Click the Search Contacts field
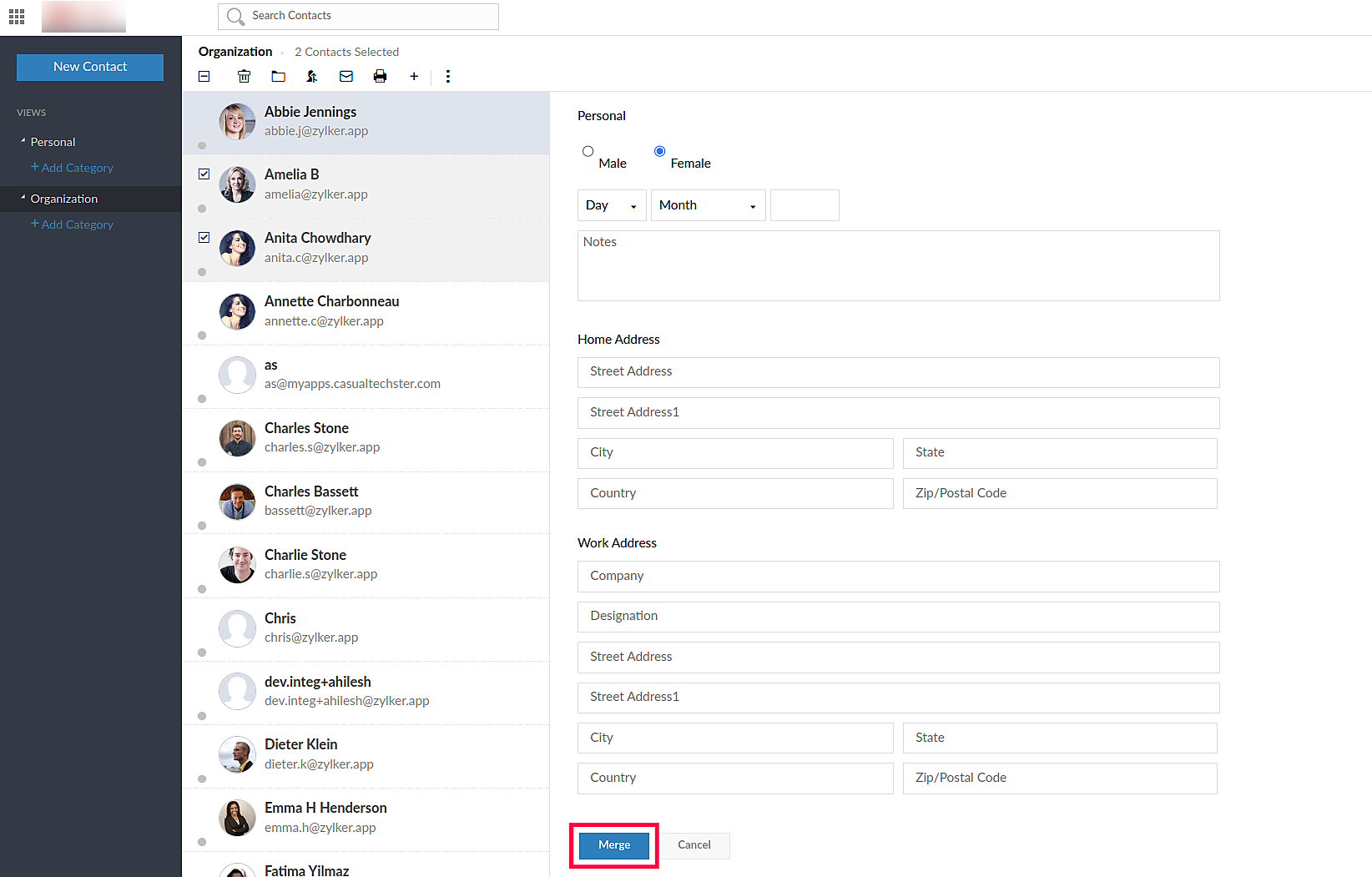Screen dimensions: 1372x877 point(367,16)
